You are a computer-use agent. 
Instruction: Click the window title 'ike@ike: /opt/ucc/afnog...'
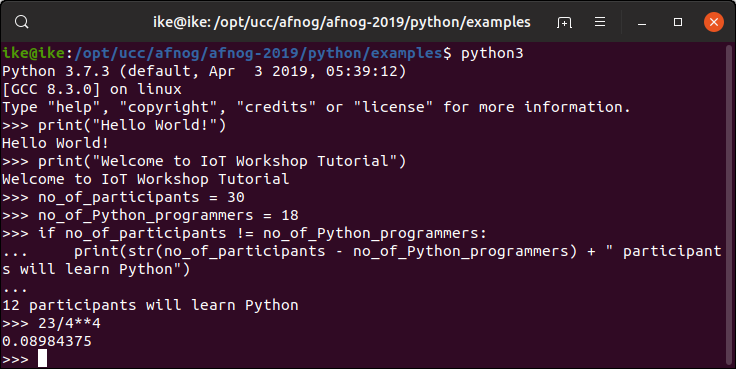click(x=342, y=22)
